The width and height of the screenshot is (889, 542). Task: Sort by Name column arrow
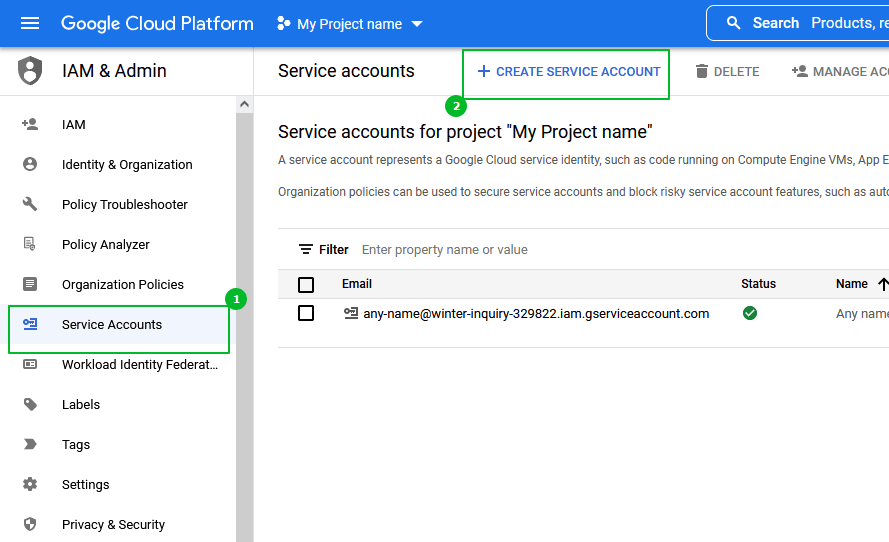tap(882, 284)
